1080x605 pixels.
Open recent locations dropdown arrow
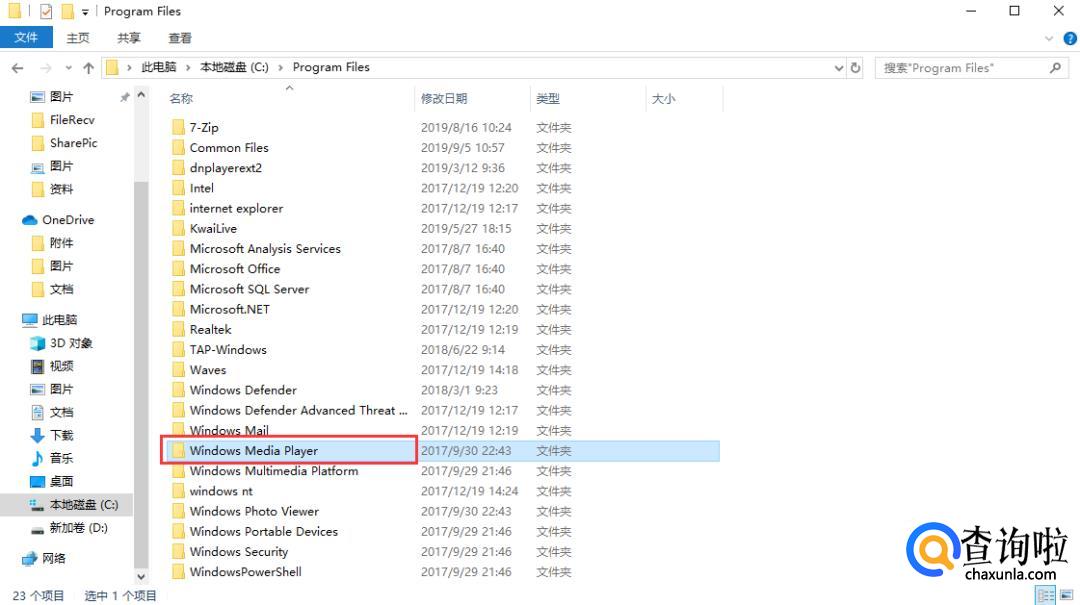pyautogui.click(x=68, y=68)
